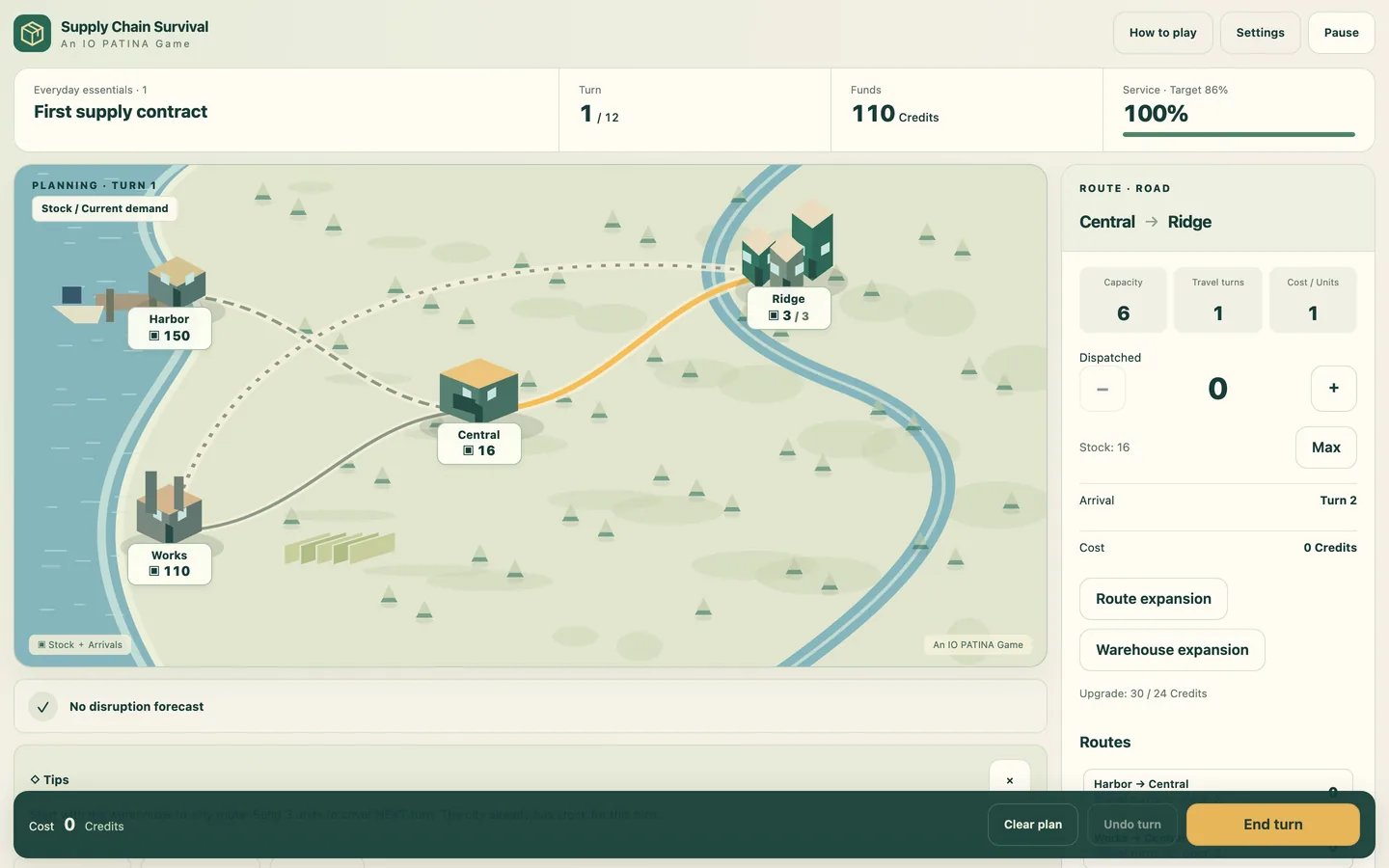Click the stock box icon in Central label
This screenshot has width=1389, height=868.
point(468,450)
